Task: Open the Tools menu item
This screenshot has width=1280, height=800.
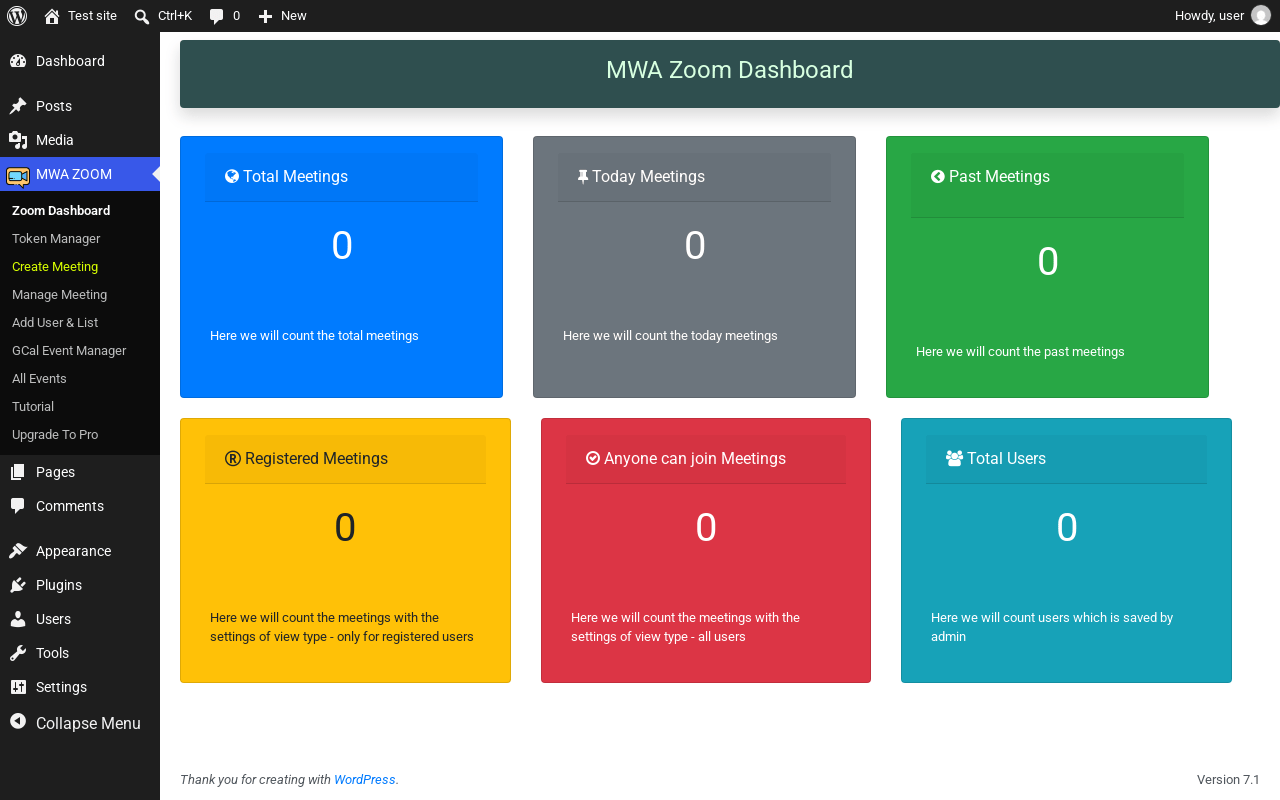Action: pos(80,653)
